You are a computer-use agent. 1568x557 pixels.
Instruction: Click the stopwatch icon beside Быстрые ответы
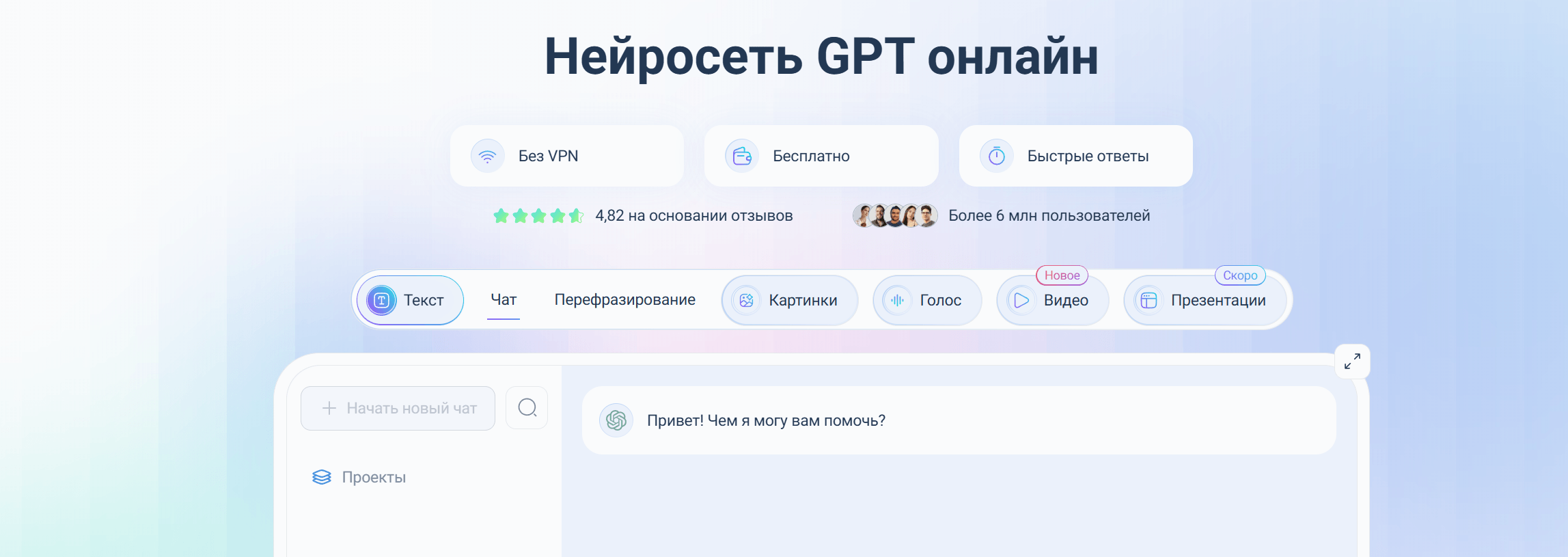click(x=997, y=156)
